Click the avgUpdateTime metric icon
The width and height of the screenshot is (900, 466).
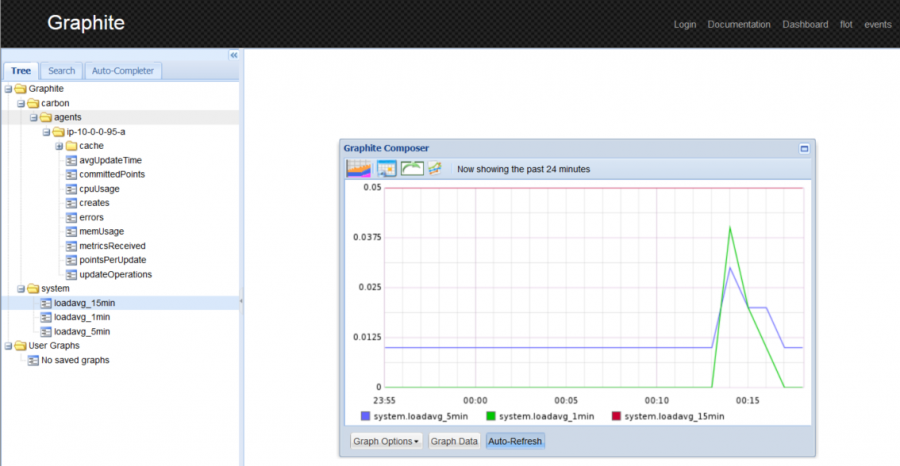point(71,160)
